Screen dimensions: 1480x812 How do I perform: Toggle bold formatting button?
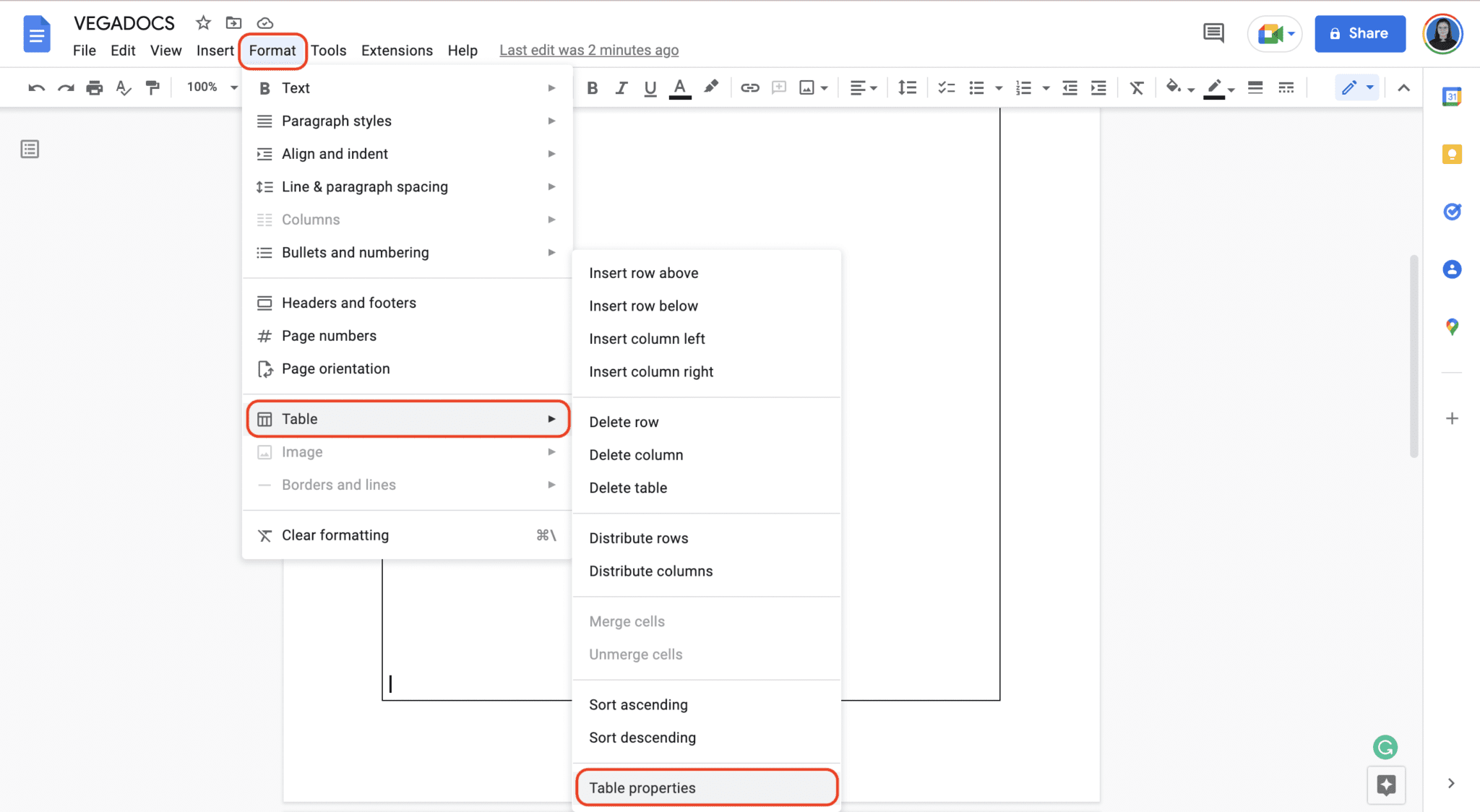click(x=593, y=87)
